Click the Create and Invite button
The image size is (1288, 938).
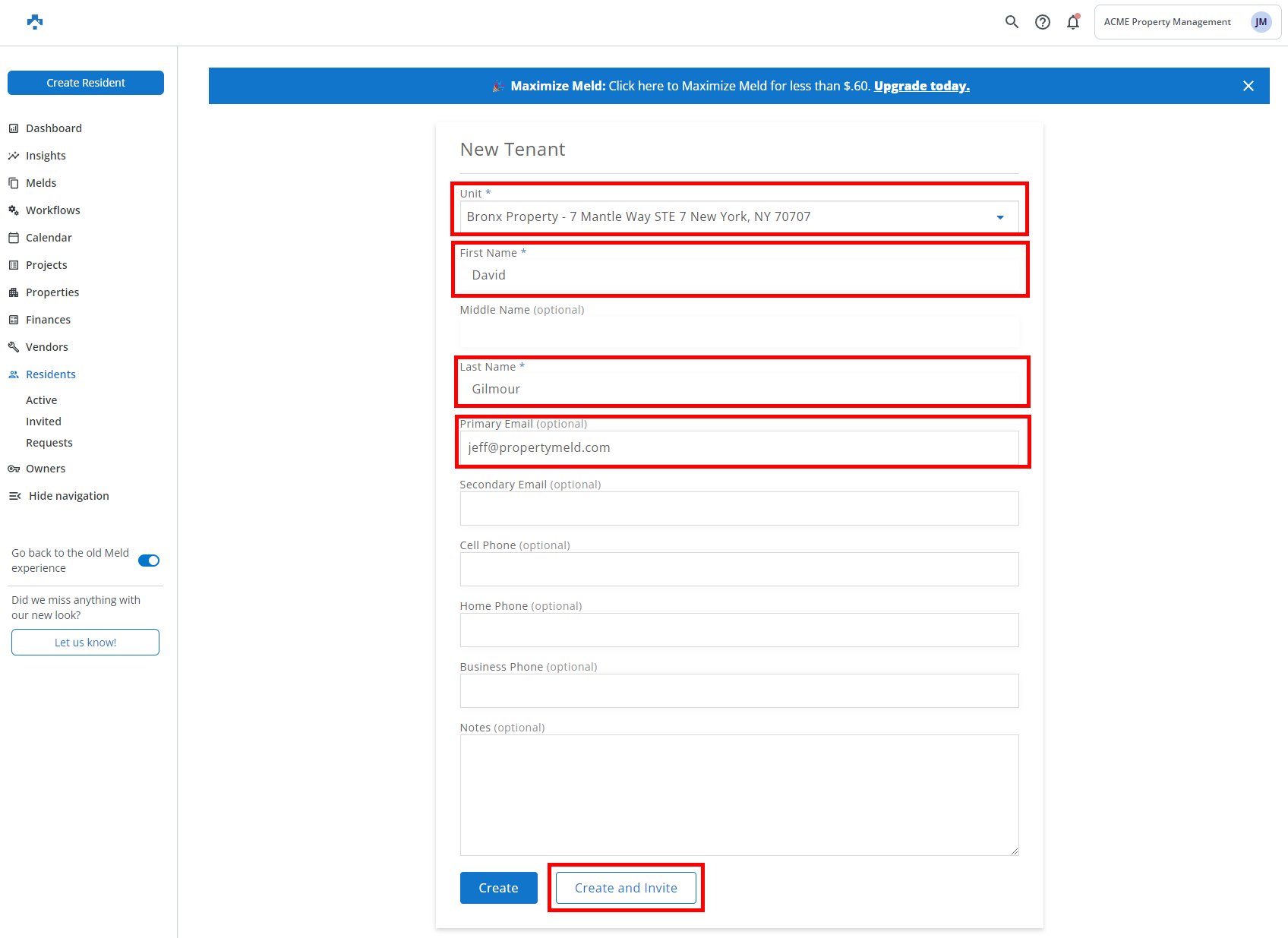[x=626, y=888]
